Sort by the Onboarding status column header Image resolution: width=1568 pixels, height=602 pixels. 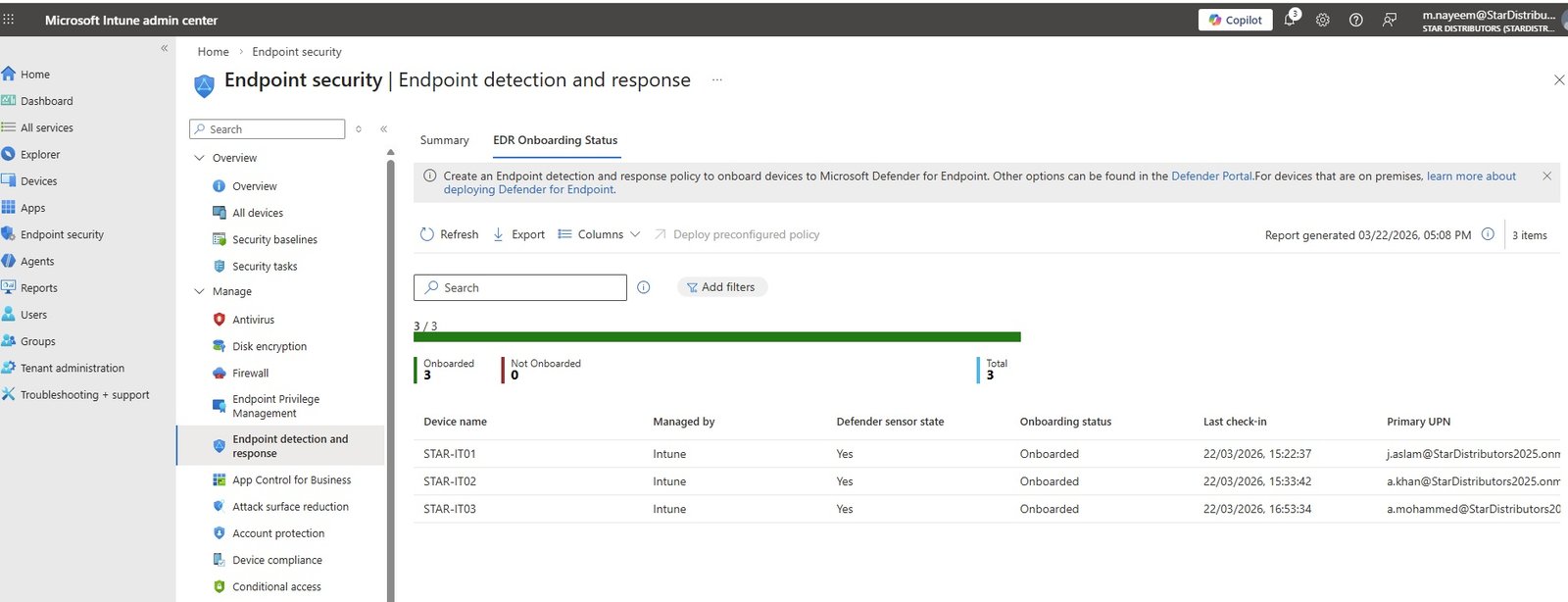1065,422
